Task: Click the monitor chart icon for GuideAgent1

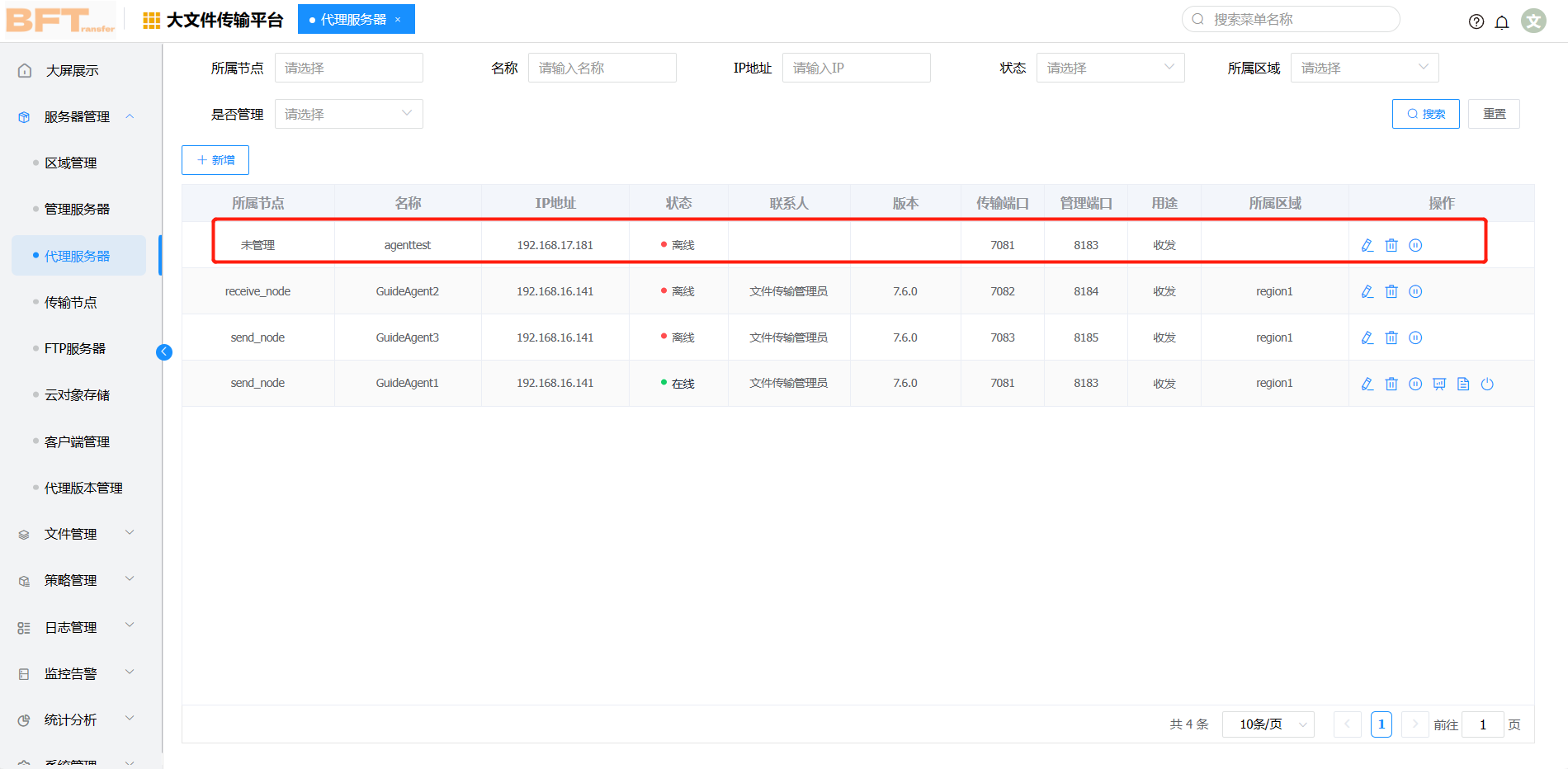Action: (x=1439, y=384)
